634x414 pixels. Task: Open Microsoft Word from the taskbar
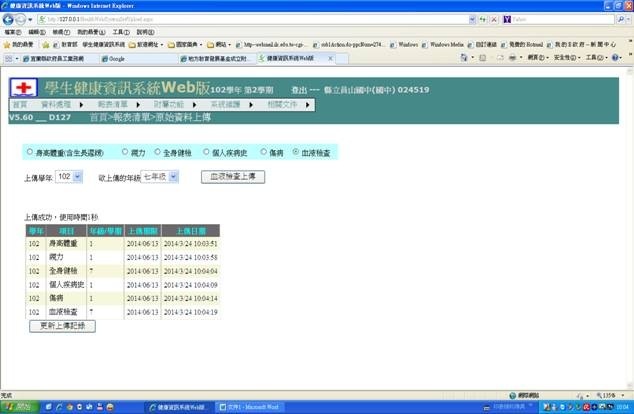(x=252, y=407)
